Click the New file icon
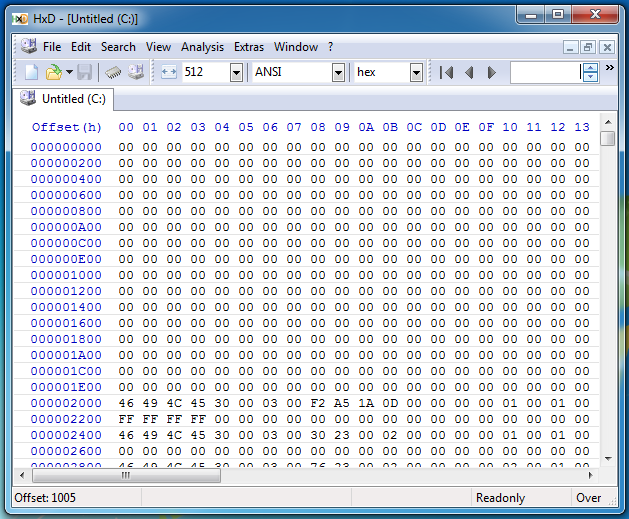This screenshot has width=629, height=519. [x=31, y=72]
